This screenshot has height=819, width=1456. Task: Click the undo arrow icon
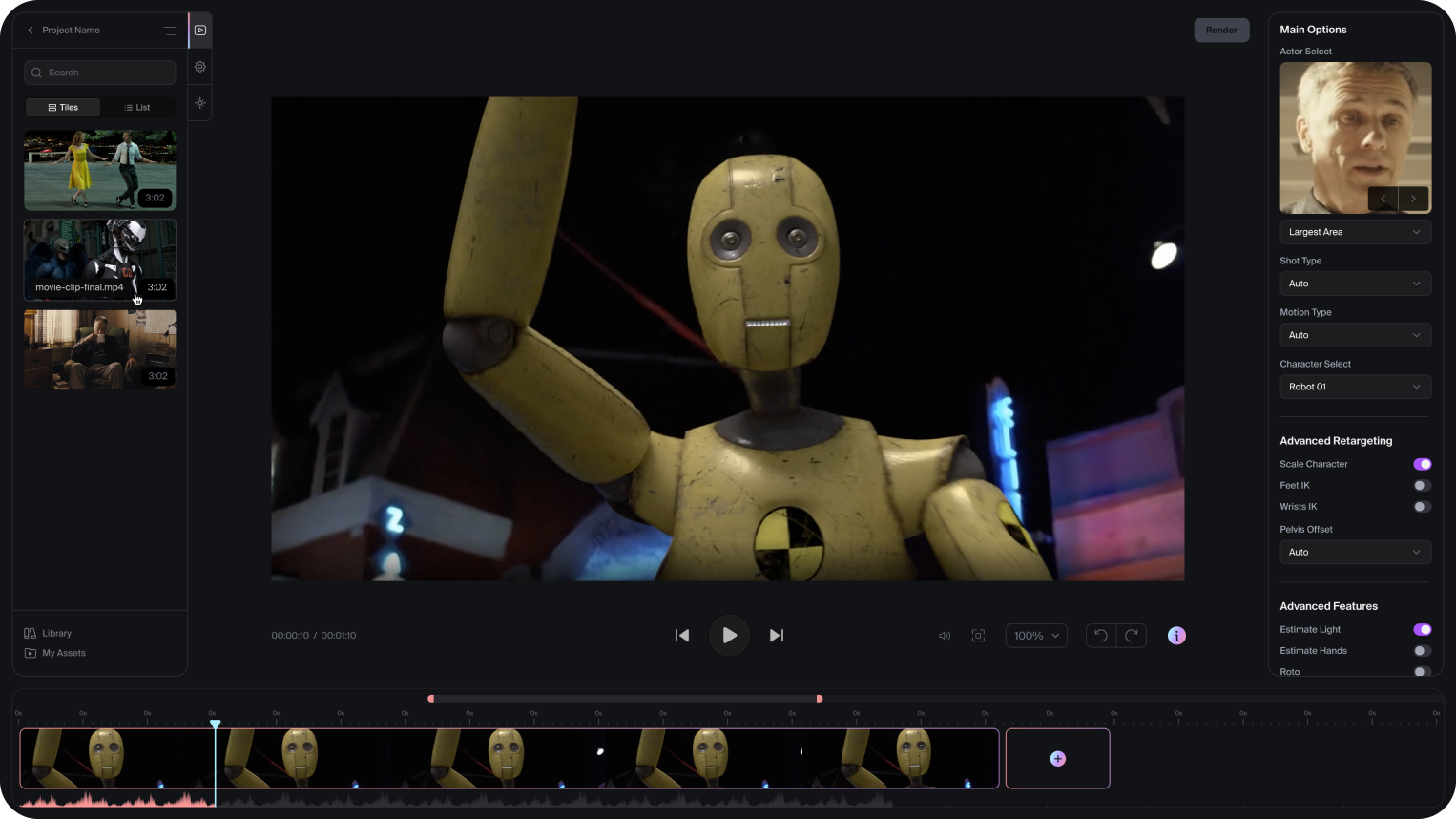click(1101, 636)
